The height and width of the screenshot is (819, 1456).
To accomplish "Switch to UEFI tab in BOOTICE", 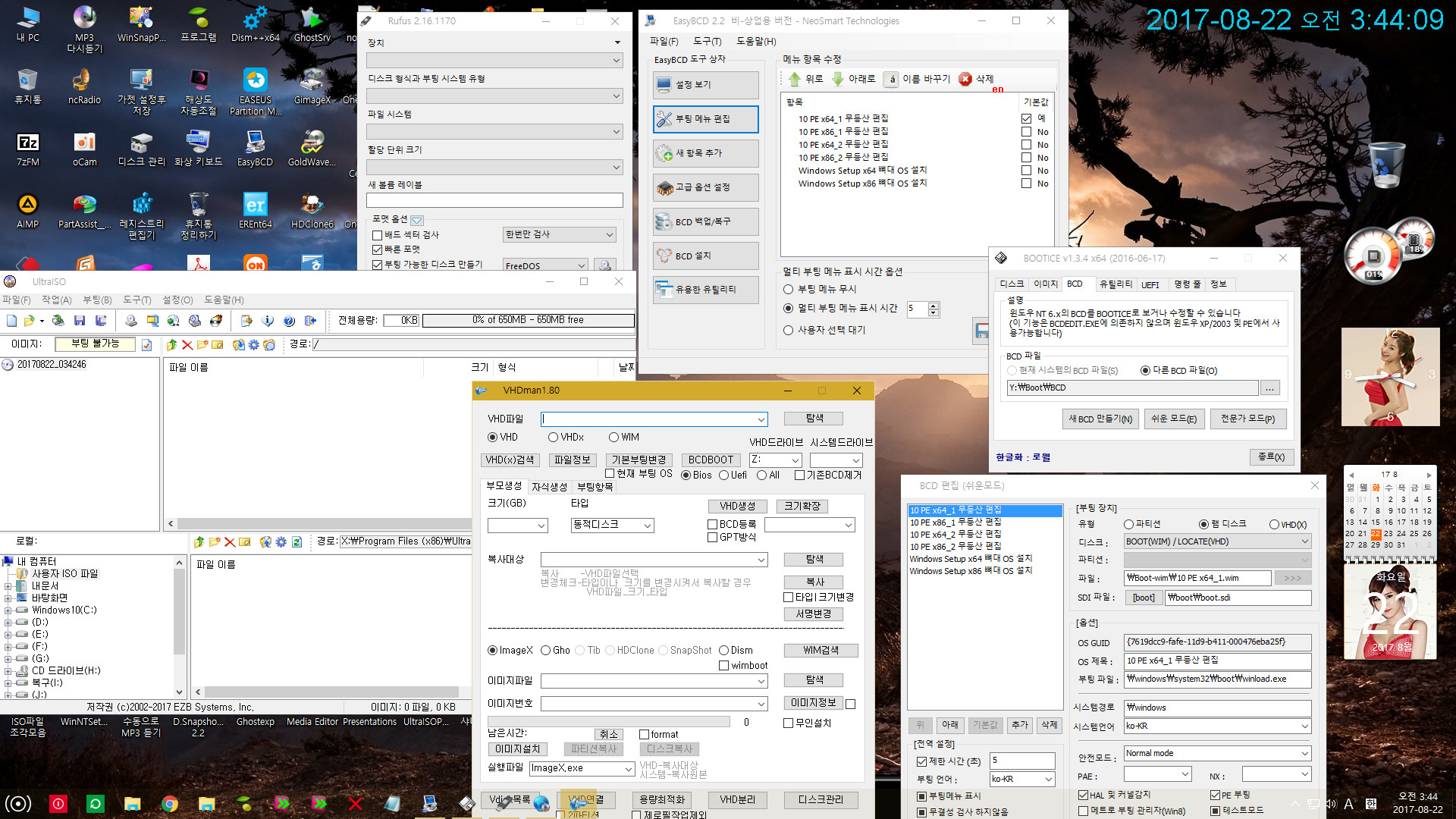I will [1150, 285].
